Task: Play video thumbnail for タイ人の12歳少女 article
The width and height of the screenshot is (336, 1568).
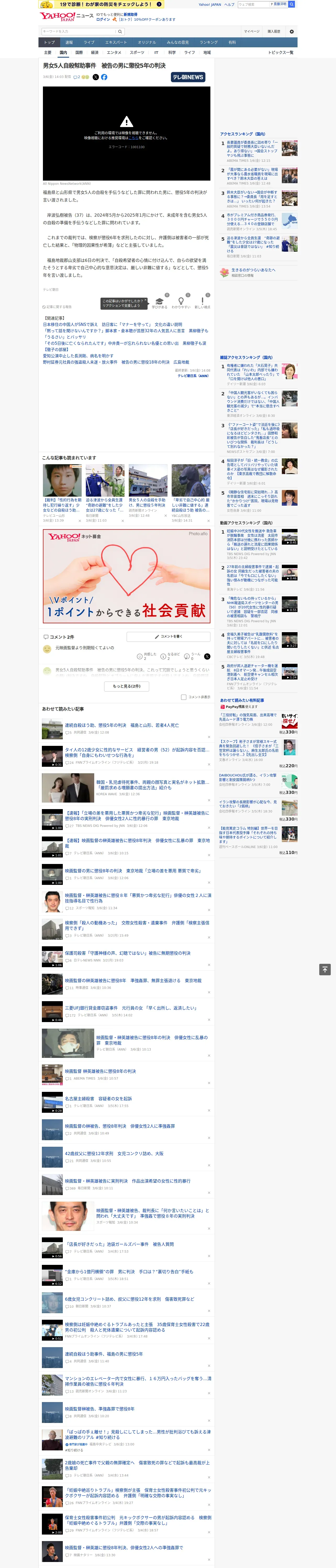Action: pyautogui.click(x=52, y=756)
